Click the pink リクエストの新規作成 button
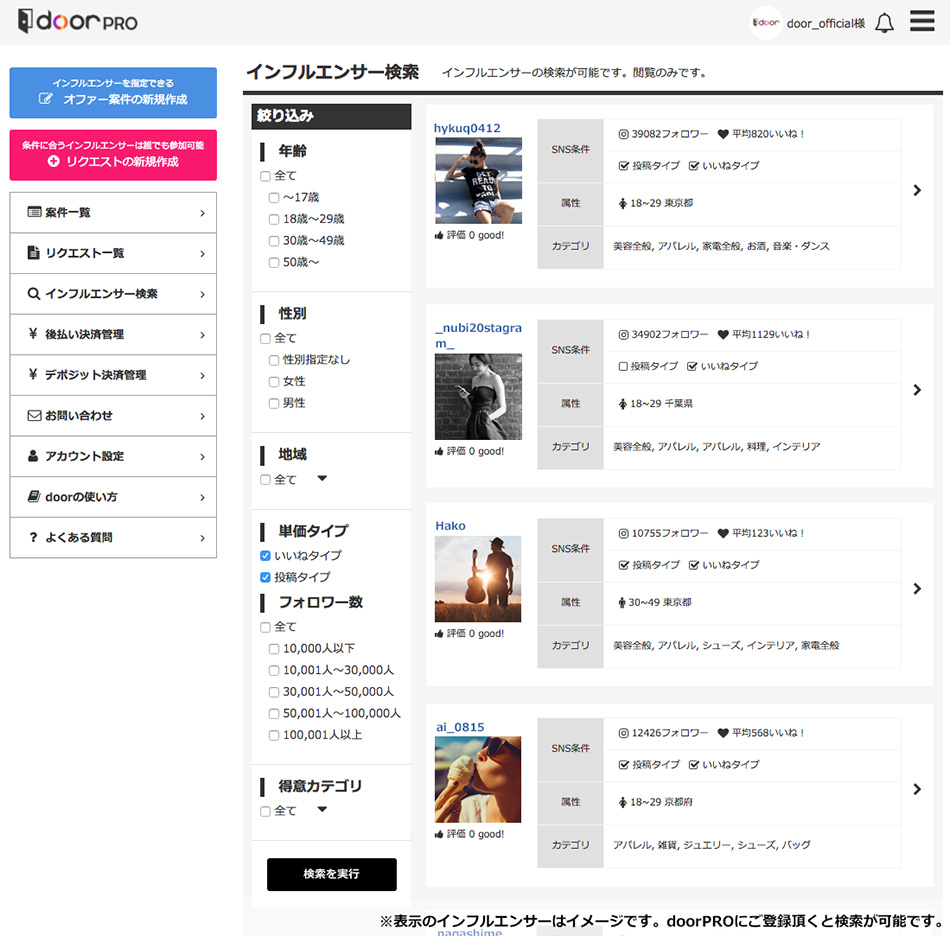Image resolution: width=950 pixels, height=936 pixels. click(x=113, y=155)
